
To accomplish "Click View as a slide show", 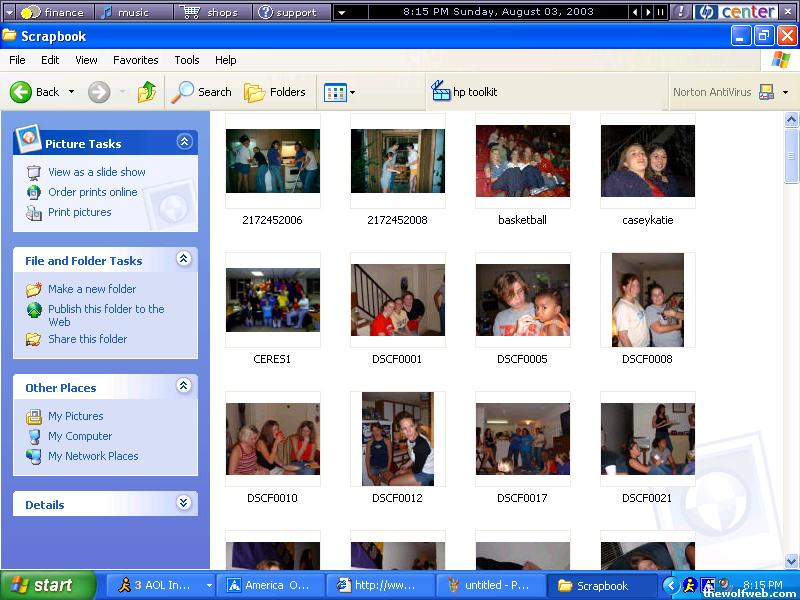I will (x=96, y=172).
